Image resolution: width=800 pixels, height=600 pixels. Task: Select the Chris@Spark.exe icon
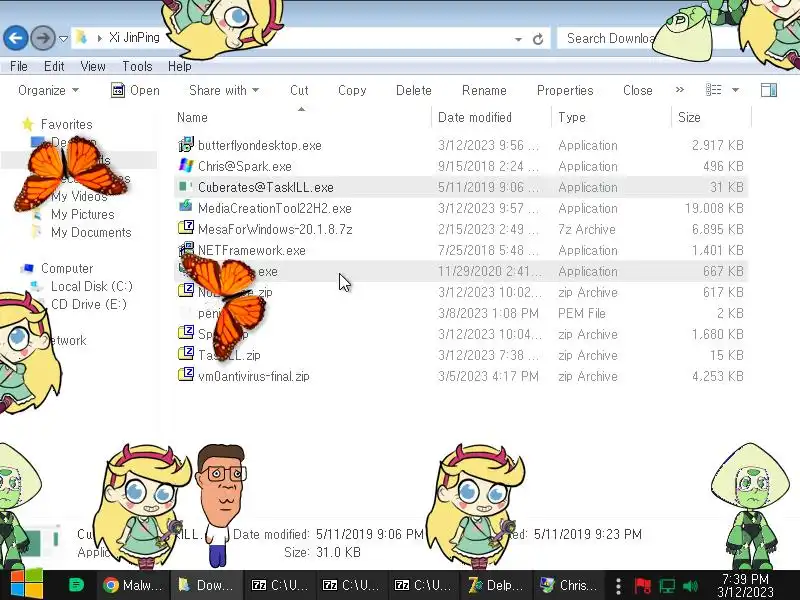click(x=186, y=166)
